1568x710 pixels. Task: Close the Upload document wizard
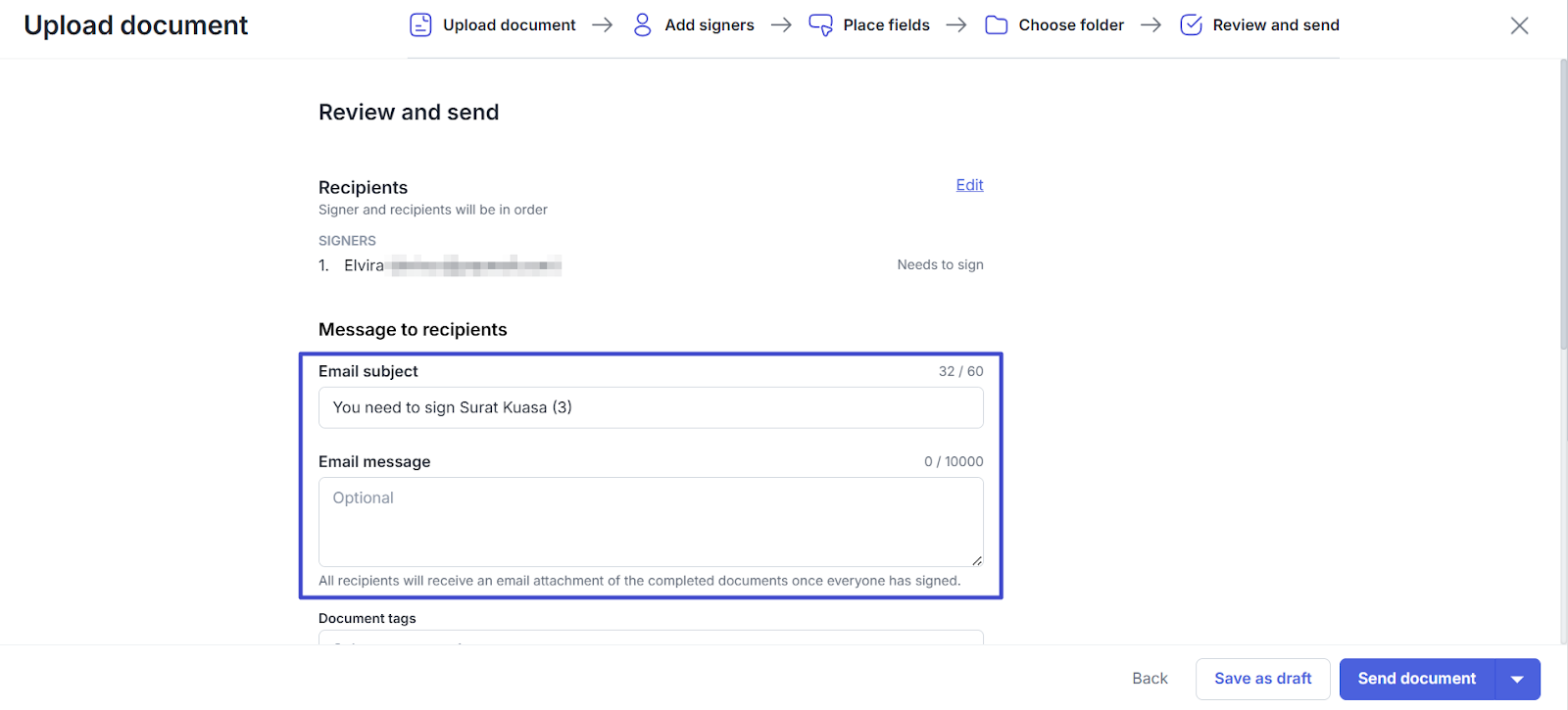coord(1519,25)
